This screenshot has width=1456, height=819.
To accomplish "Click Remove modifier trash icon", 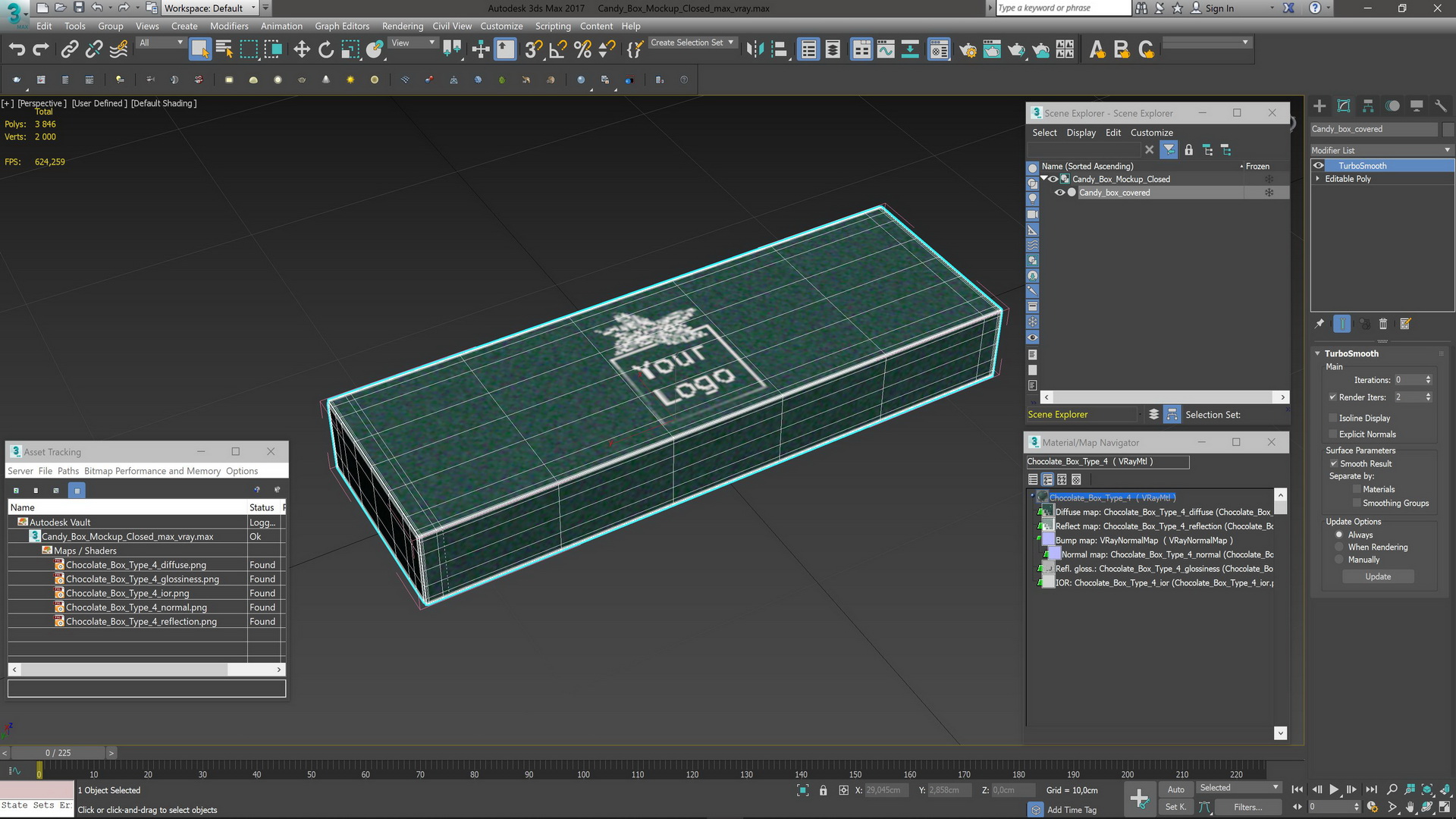I will click(1383, 324).
